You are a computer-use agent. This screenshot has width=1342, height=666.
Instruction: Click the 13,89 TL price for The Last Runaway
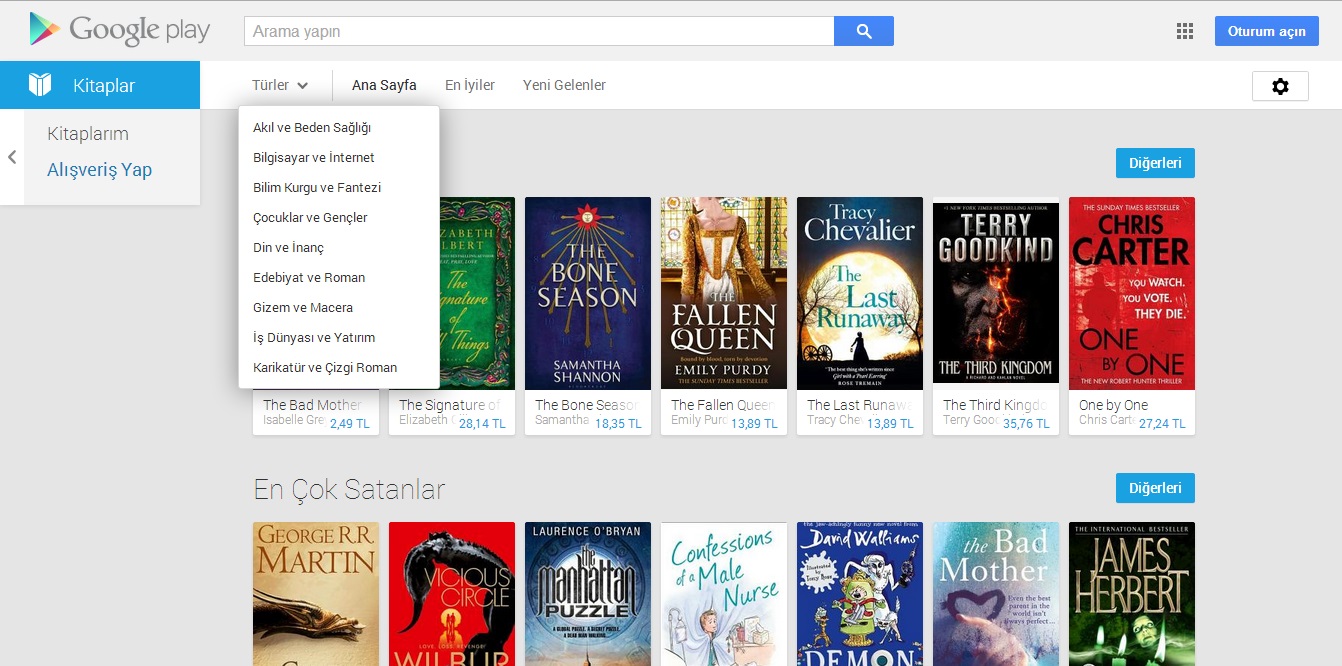coord(890,424)
